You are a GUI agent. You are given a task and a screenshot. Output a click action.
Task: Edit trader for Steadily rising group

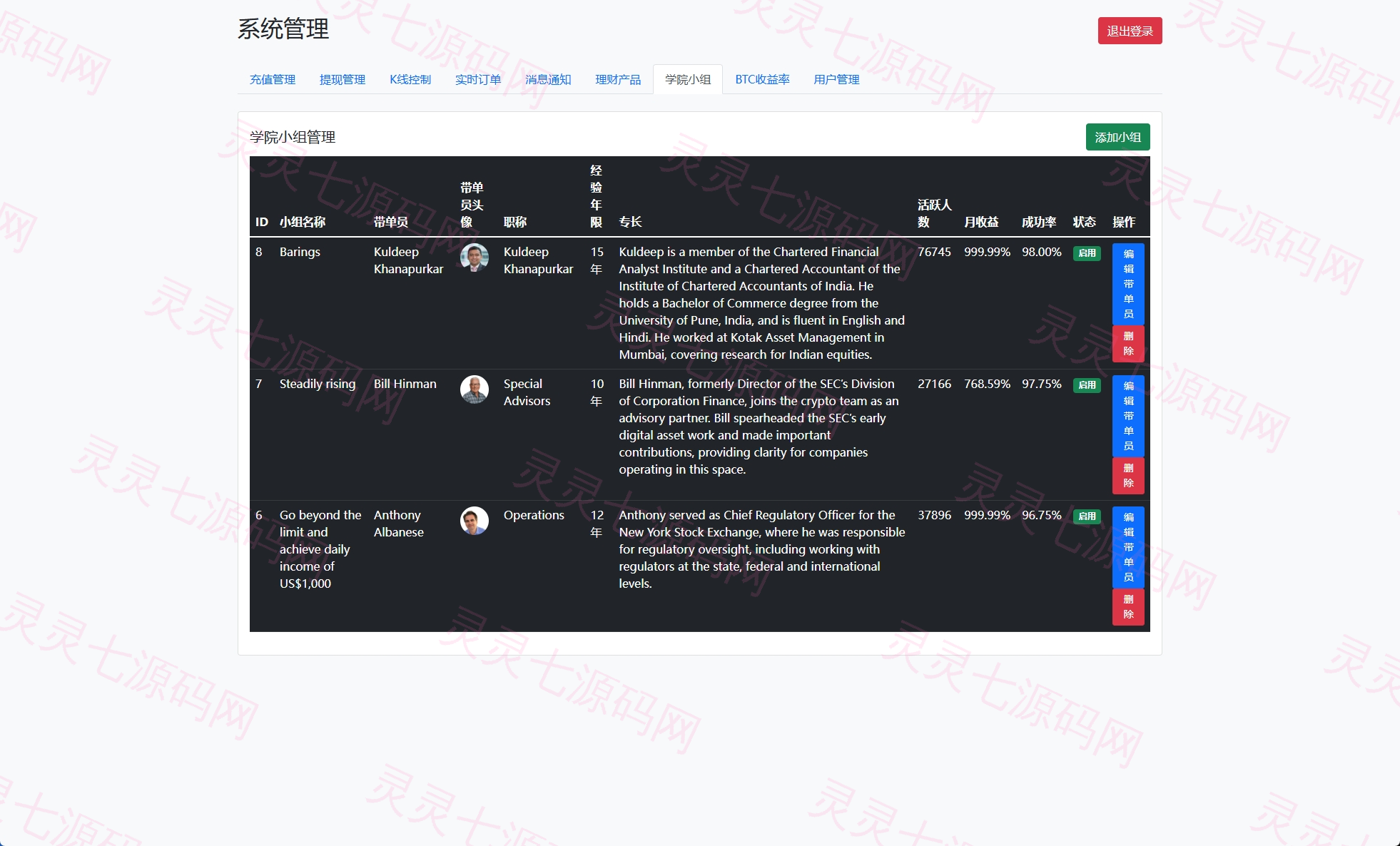pyautogui.click(x=1128, y=416)
